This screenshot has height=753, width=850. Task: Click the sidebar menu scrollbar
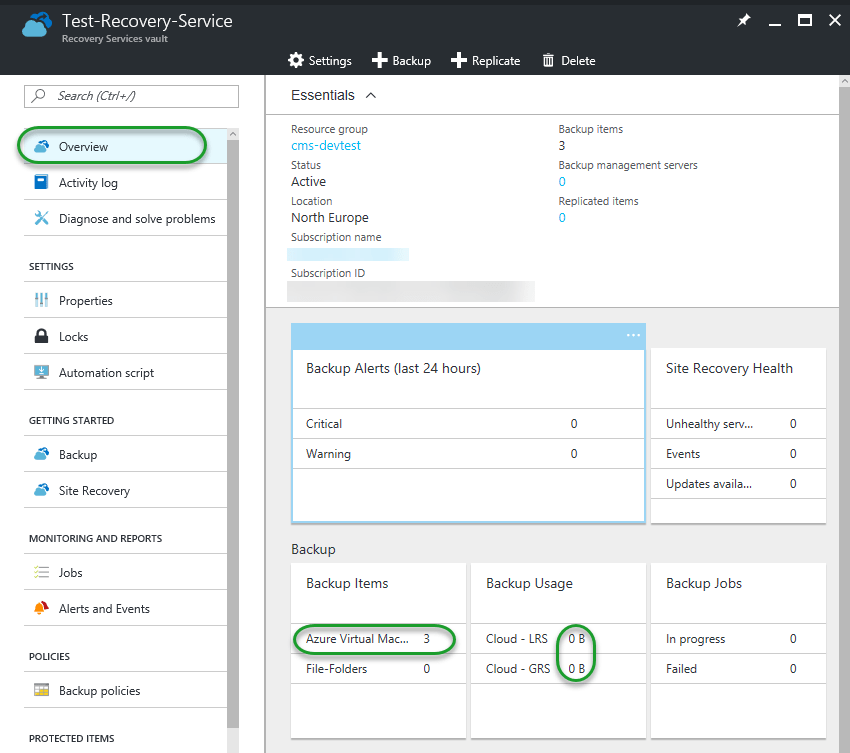tap(233, 434)
